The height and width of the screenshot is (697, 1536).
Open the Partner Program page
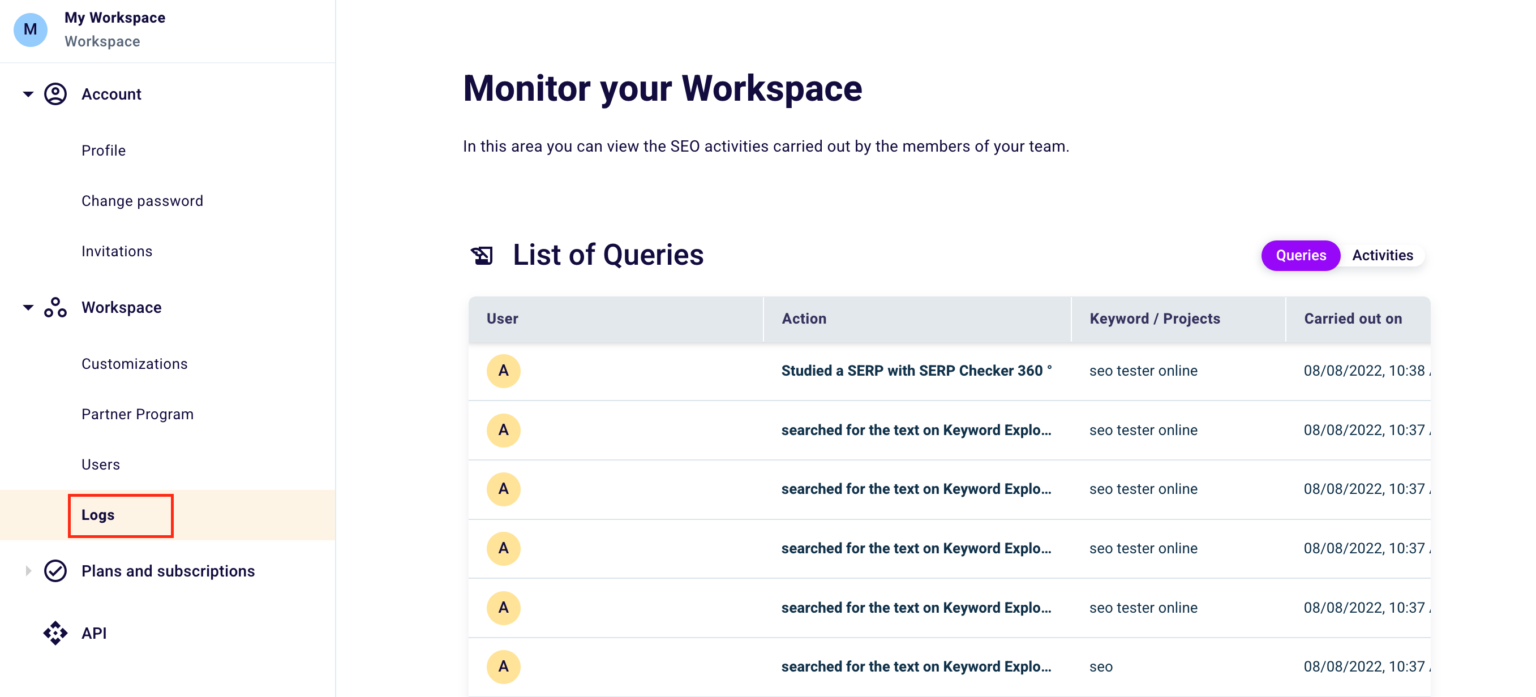[x=137, y=413]
